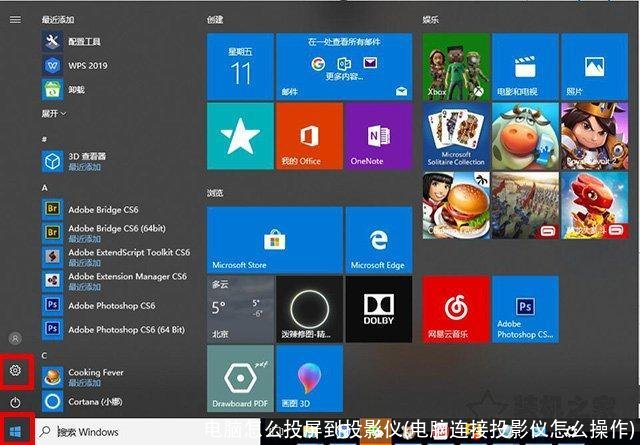The image size is (640, 445).
Task: Click the letter A group header
Action: coord(45,187)
